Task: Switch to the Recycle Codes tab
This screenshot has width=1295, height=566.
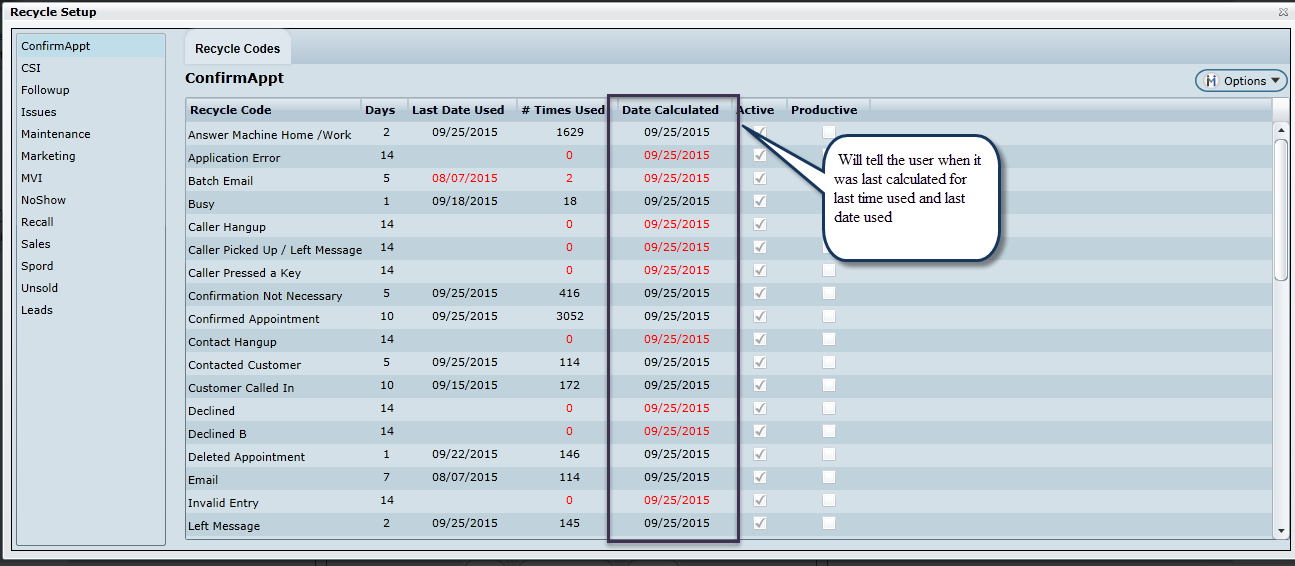Action: point(238,49)
